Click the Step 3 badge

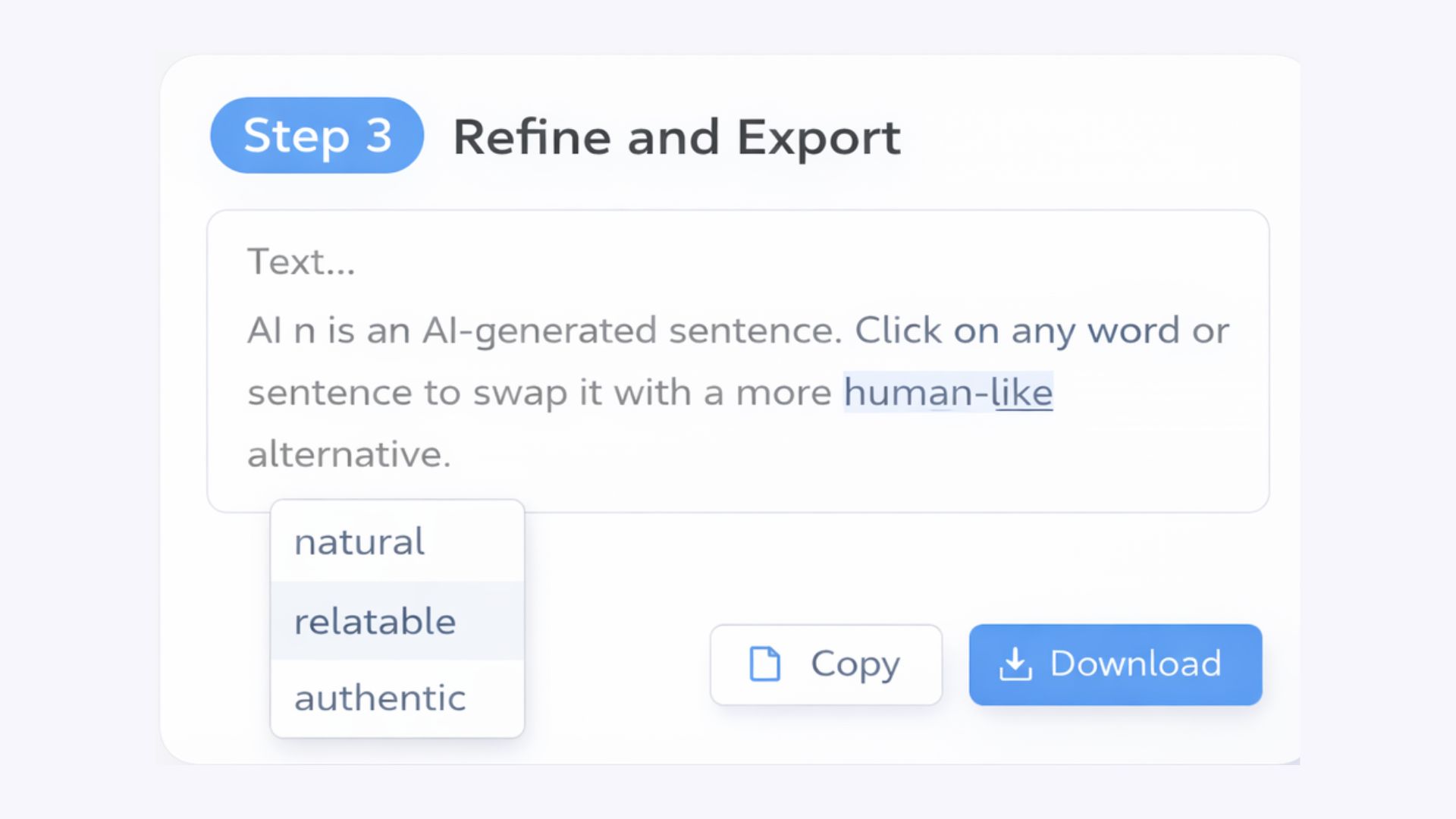click(317, 136)
